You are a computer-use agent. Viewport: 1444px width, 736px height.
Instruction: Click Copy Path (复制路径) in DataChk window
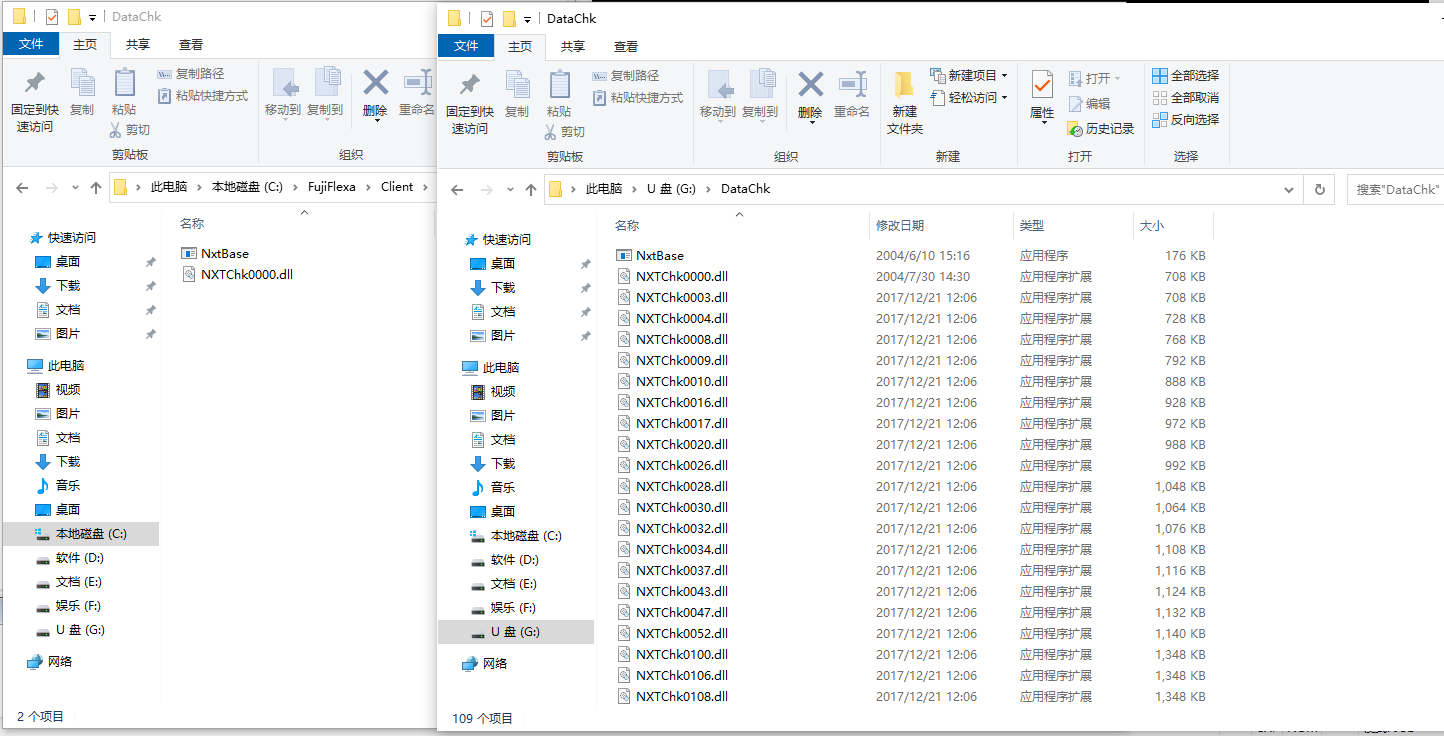click(x=625, y=76)
